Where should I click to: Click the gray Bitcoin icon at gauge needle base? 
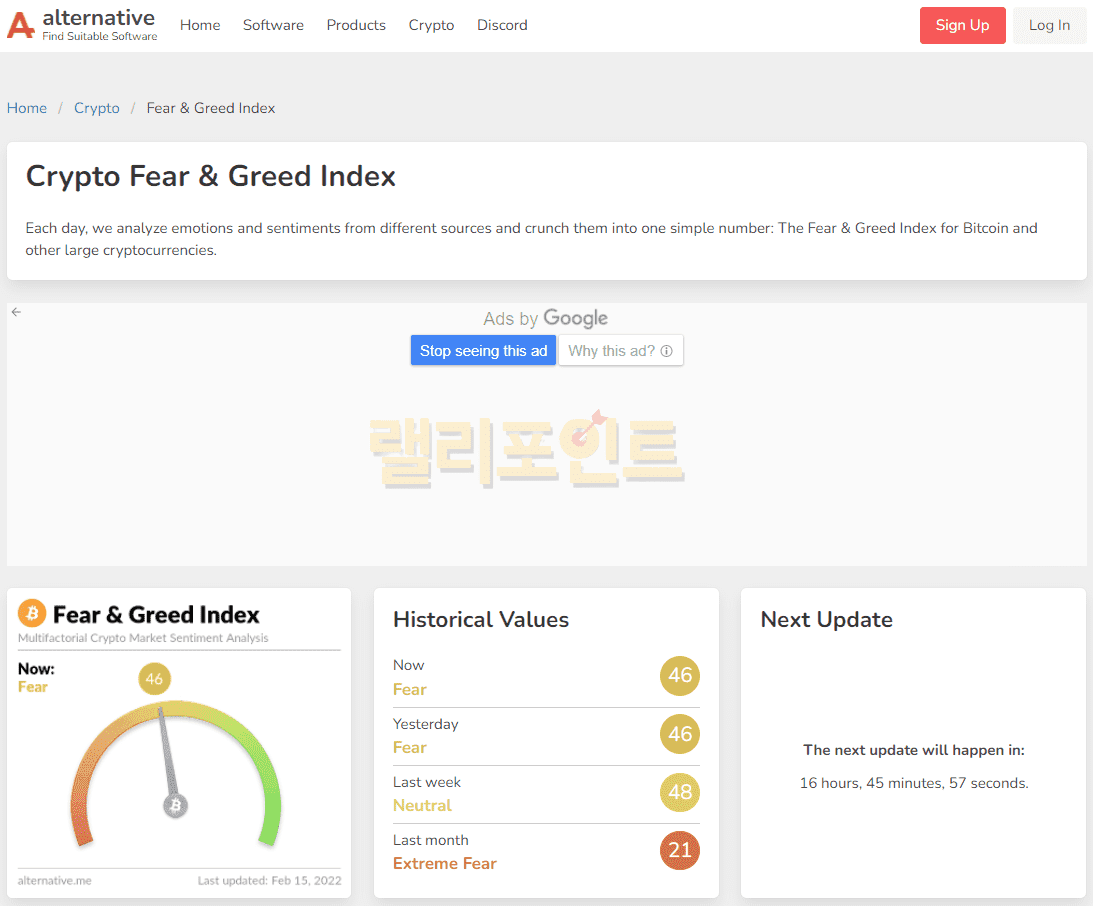click(176, 805)
